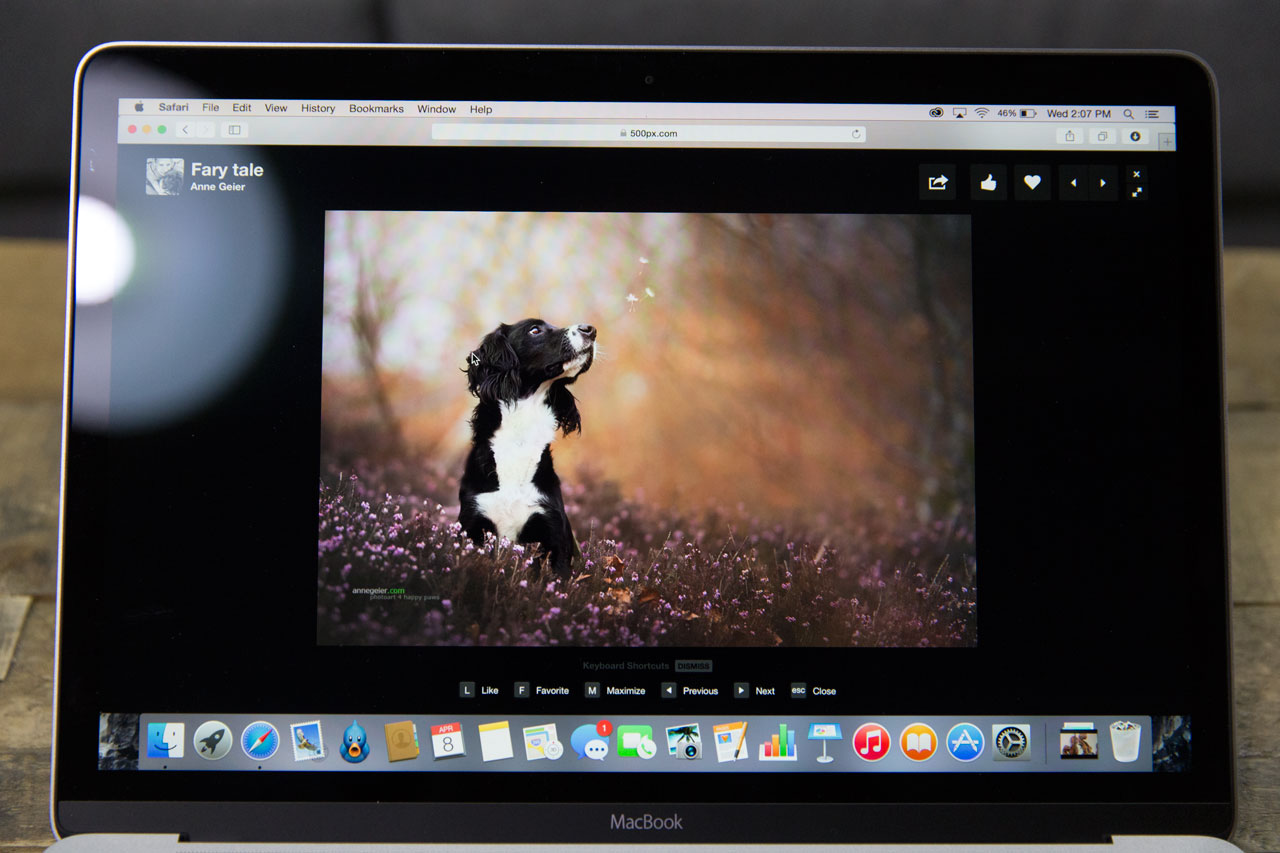This screenshot has height=853, width=1280.
Task: Dismiss the Keyboard Shortcuts hint
Action: point(693,666)
